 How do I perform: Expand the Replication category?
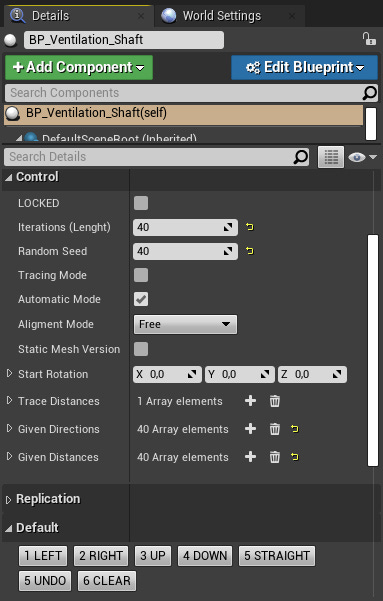pos(9,499)
